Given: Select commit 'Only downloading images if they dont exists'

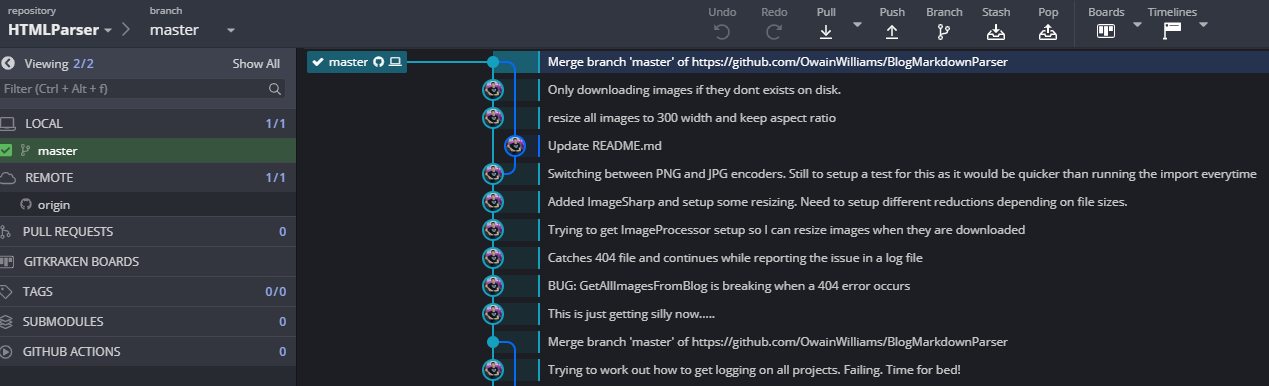Looking at the screenshot, I should click(x=694, y=90).
